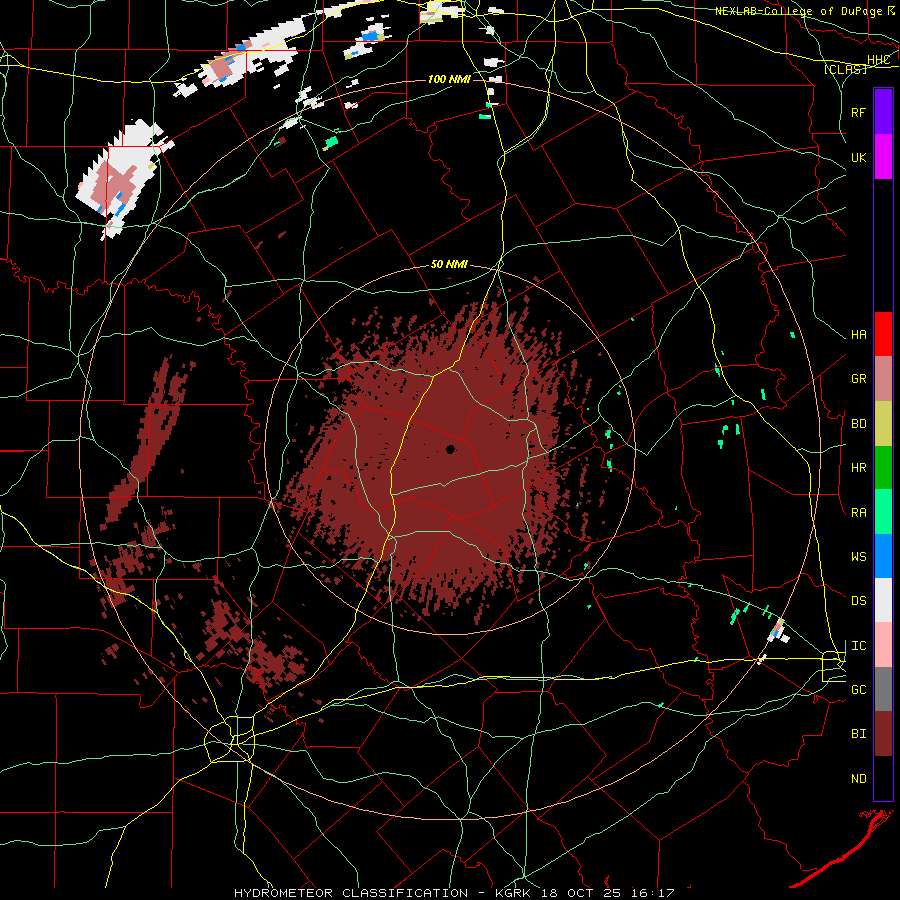Click the BI legend label

[x=858, y=734]
